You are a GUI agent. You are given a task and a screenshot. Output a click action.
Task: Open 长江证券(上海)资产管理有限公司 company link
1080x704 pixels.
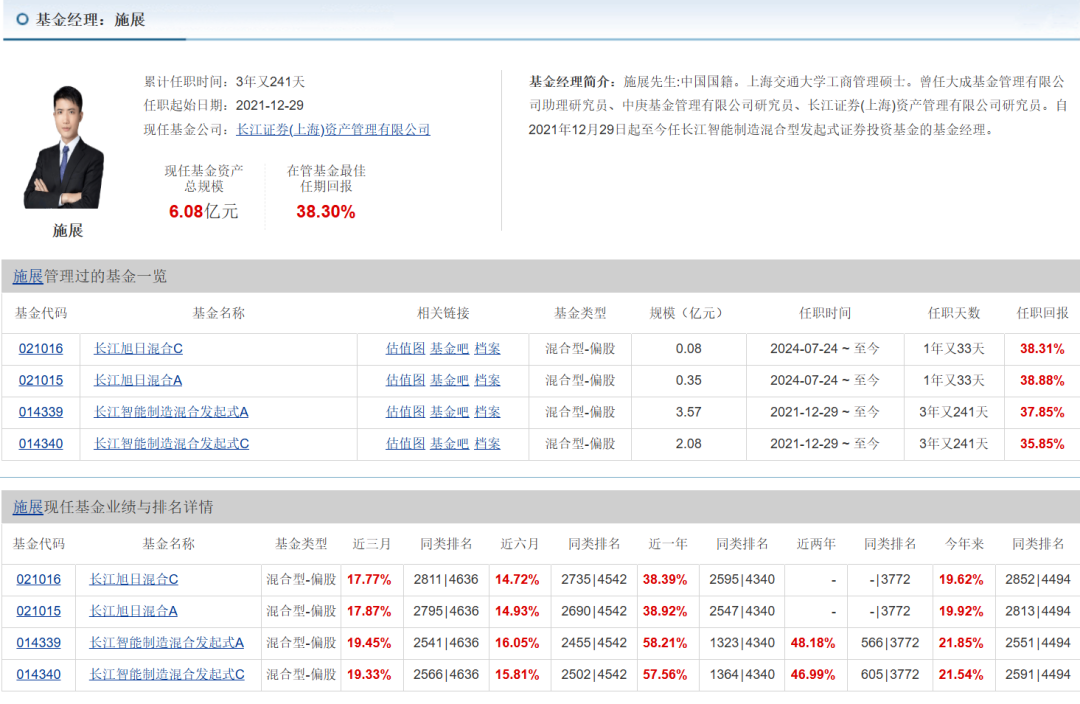coord(333,130)
